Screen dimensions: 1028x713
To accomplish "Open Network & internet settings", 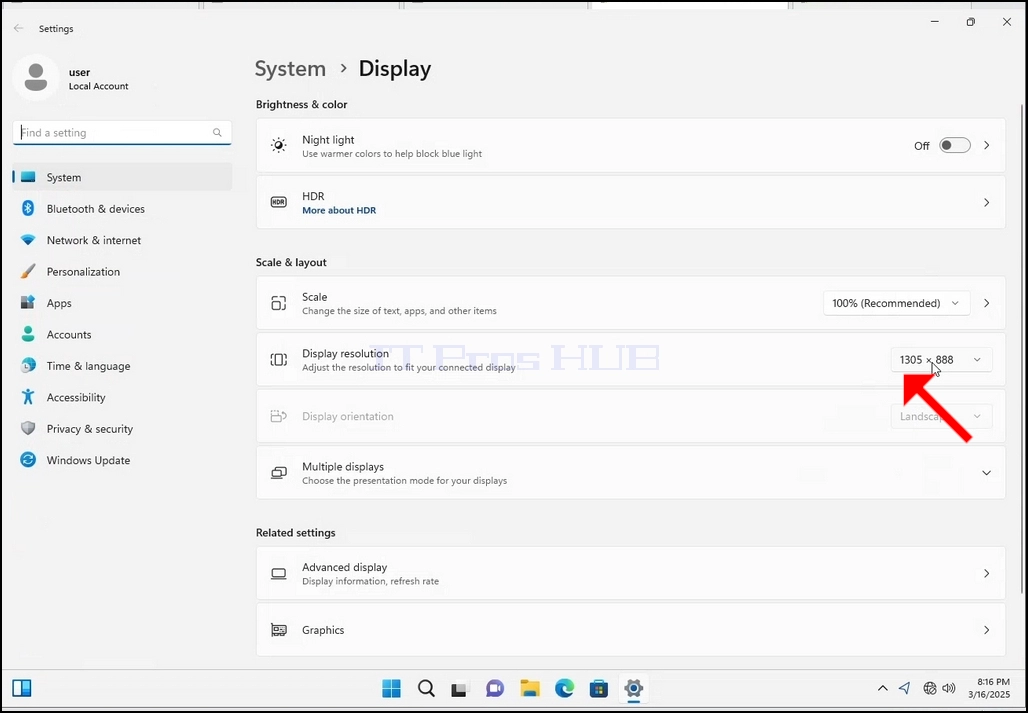I will click(122, 241).
